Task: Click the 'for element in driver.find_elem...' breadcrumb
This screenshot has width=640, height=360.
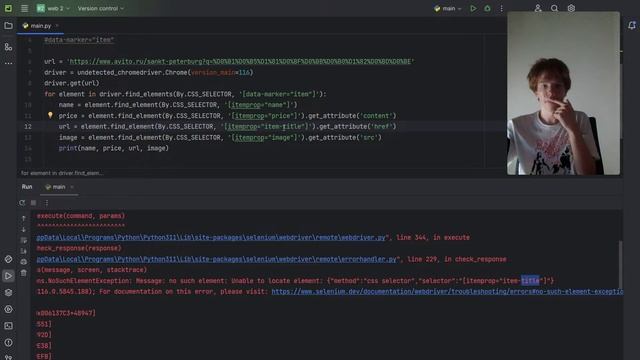Action: tap(62, 173)
